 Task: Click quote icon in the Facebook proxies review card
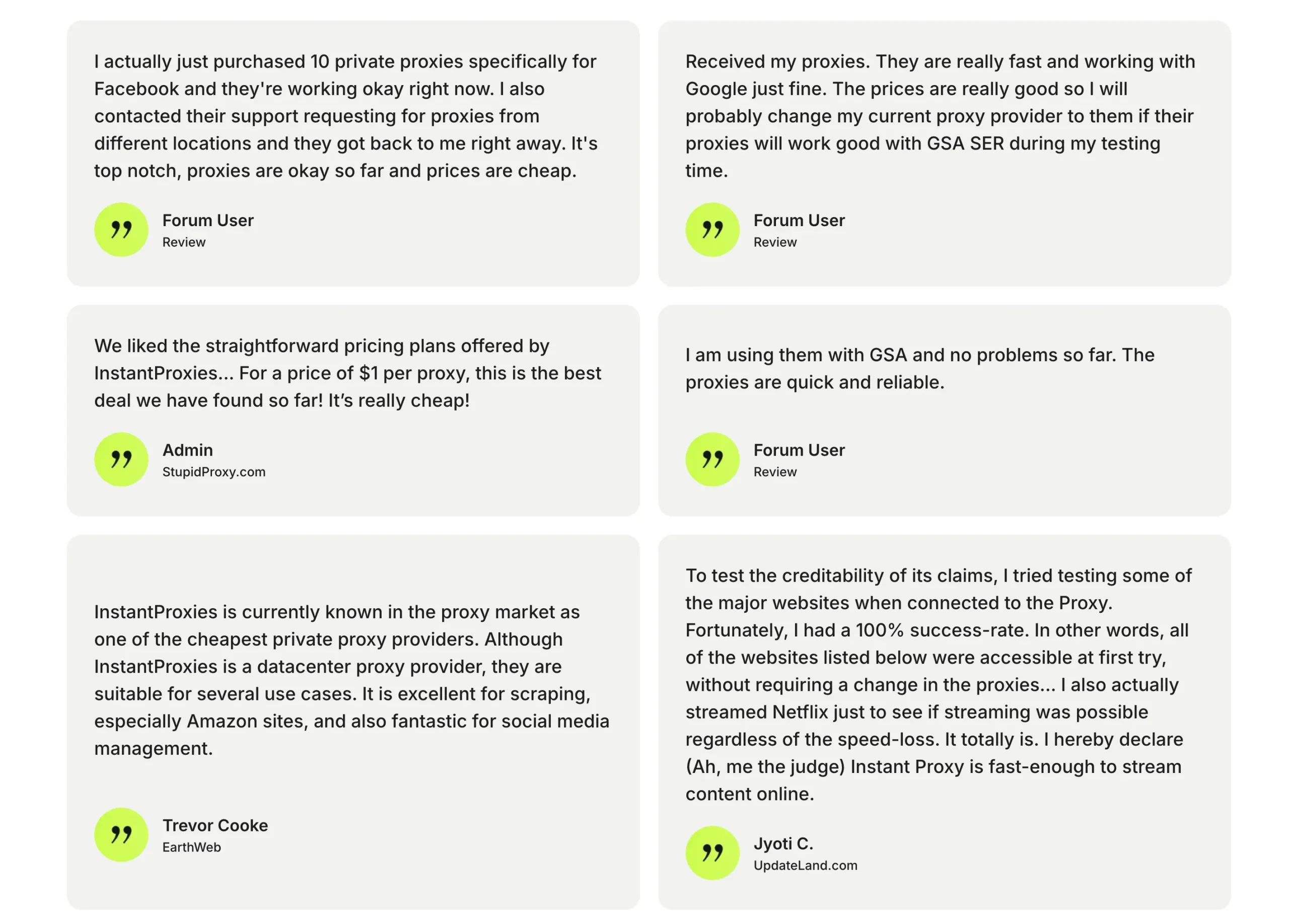121,230
